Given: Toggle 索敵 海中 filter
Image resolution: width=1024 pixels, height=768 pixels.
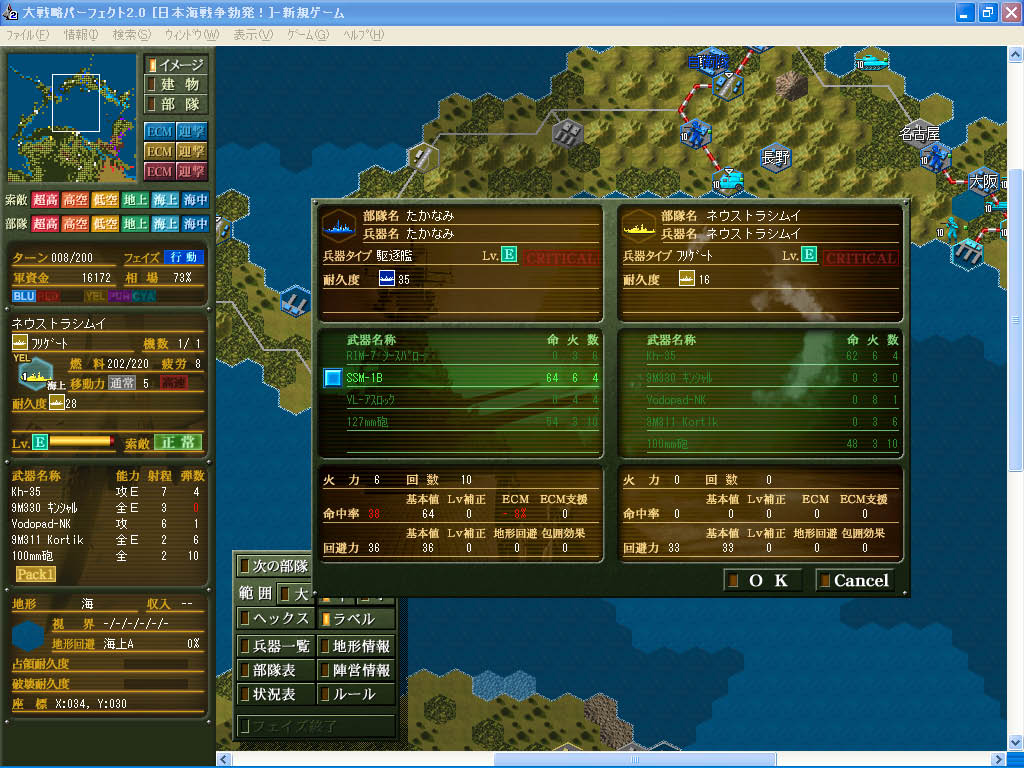Looking at the screenshot, I should pos(195,200).
